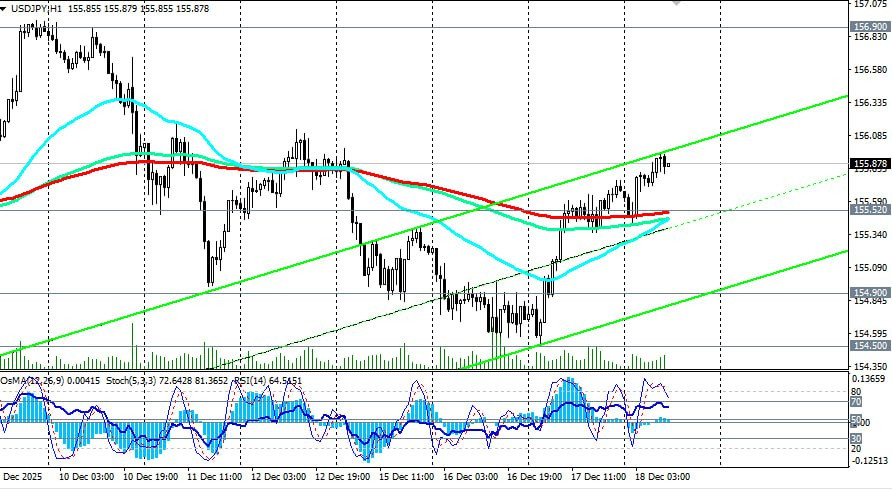Screen dimensions: 892x490
Task: Click the 17 Dec 11:00 time label
Action: coord(598,476)
